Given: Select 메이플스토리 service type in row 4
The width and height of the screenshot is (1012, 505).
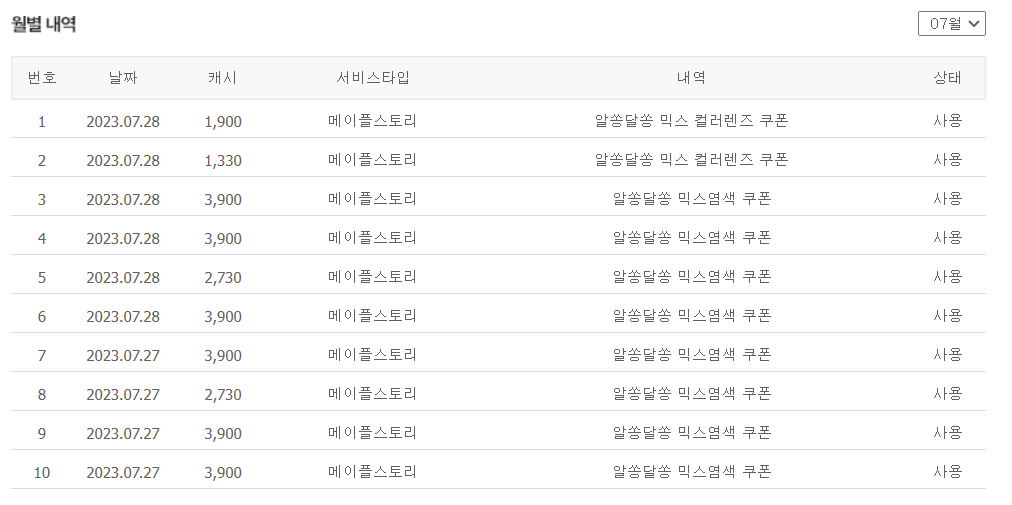Looking at the screenshot, I should 373,238.
